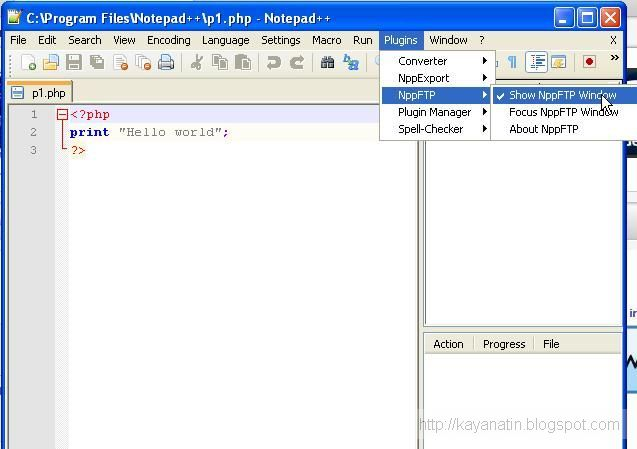
Task: Sort by the Action column header
Action: pyautogui.click(x=448, y=344)
